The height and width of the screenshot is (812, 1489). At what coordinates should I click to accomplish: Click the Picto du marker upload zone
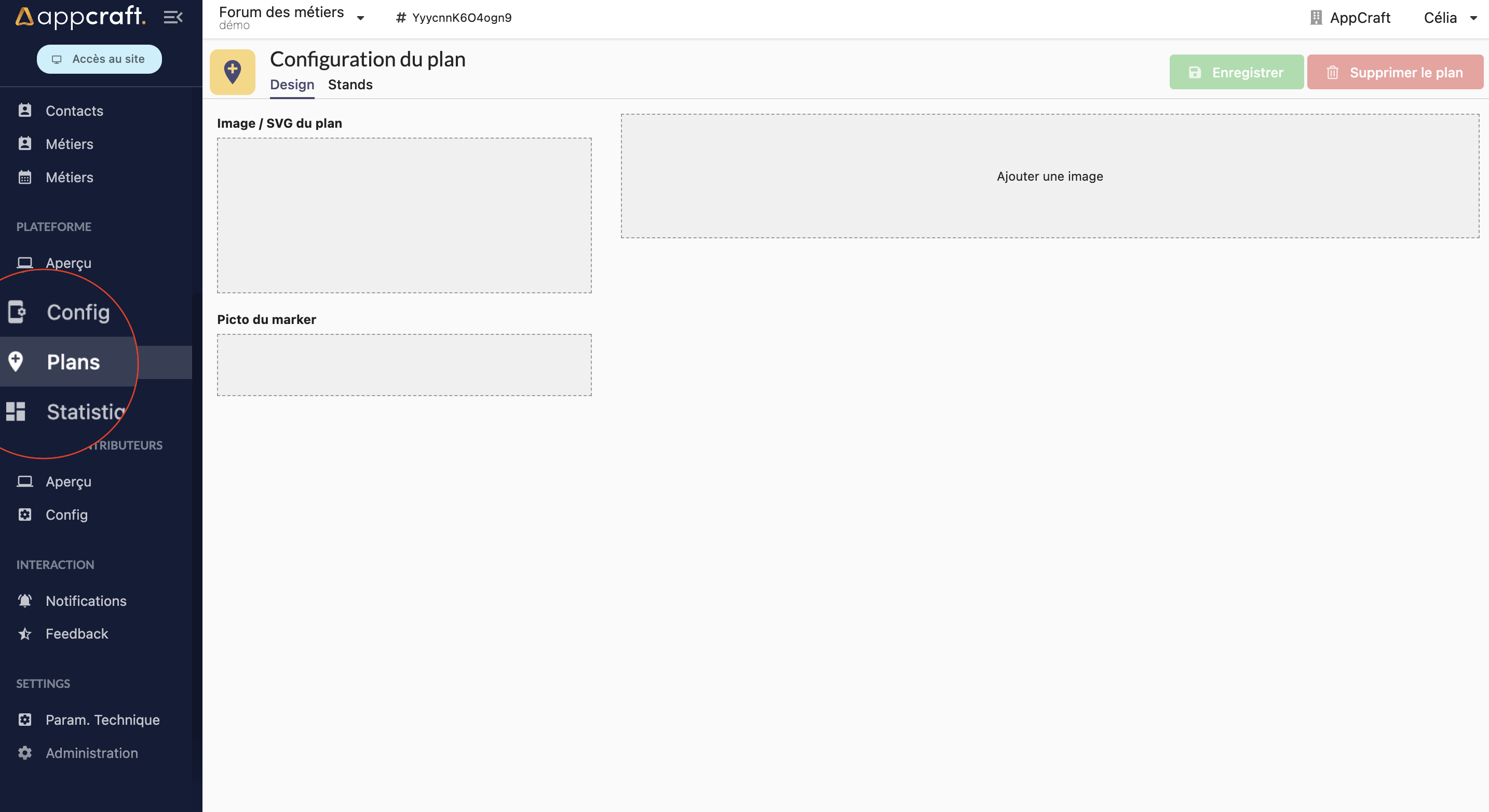tap(404, 364)
